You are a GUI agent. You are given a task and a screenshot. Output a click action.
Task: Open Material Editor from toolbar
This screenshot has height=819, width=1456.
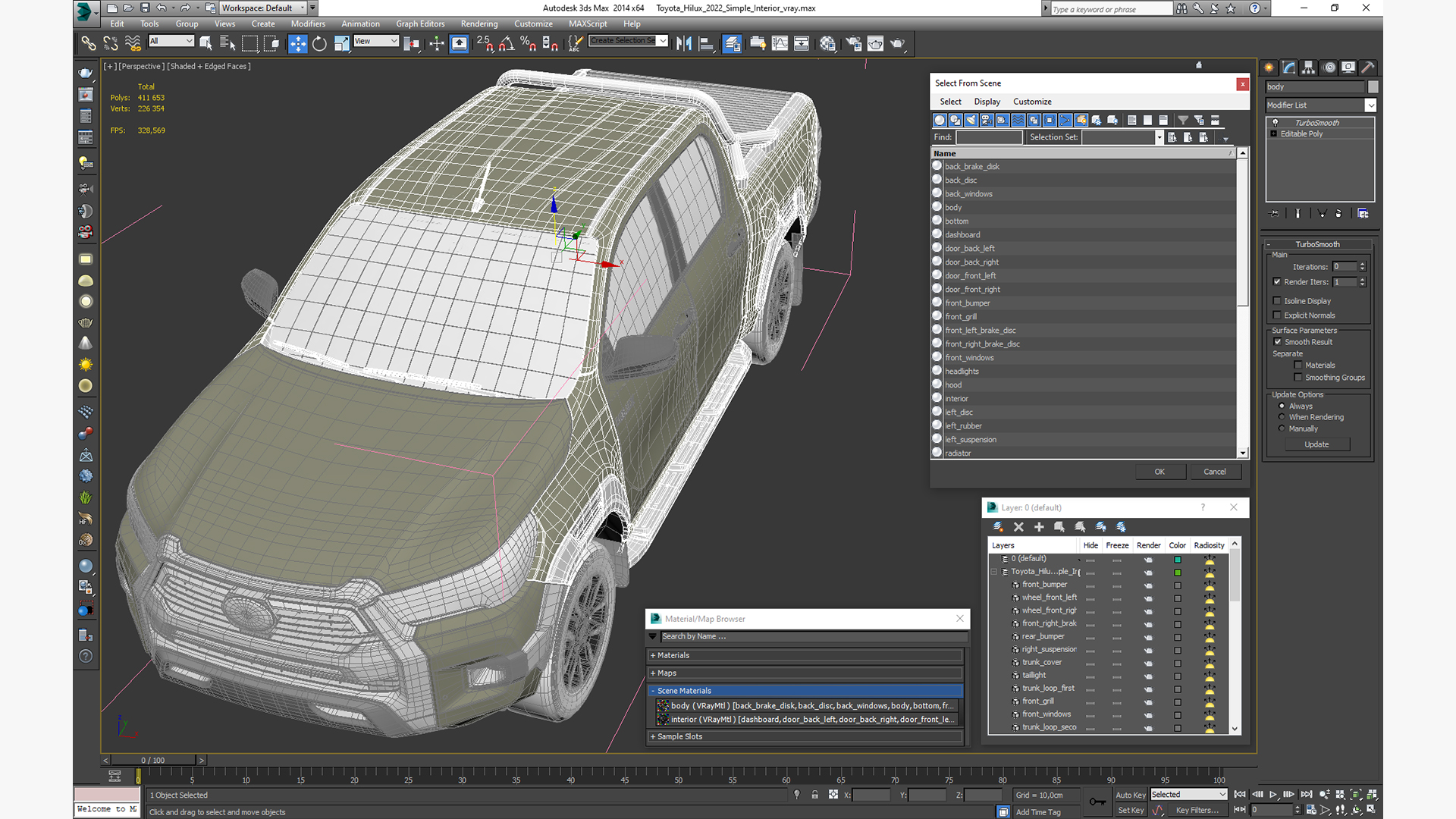click(x=827, y=44)
